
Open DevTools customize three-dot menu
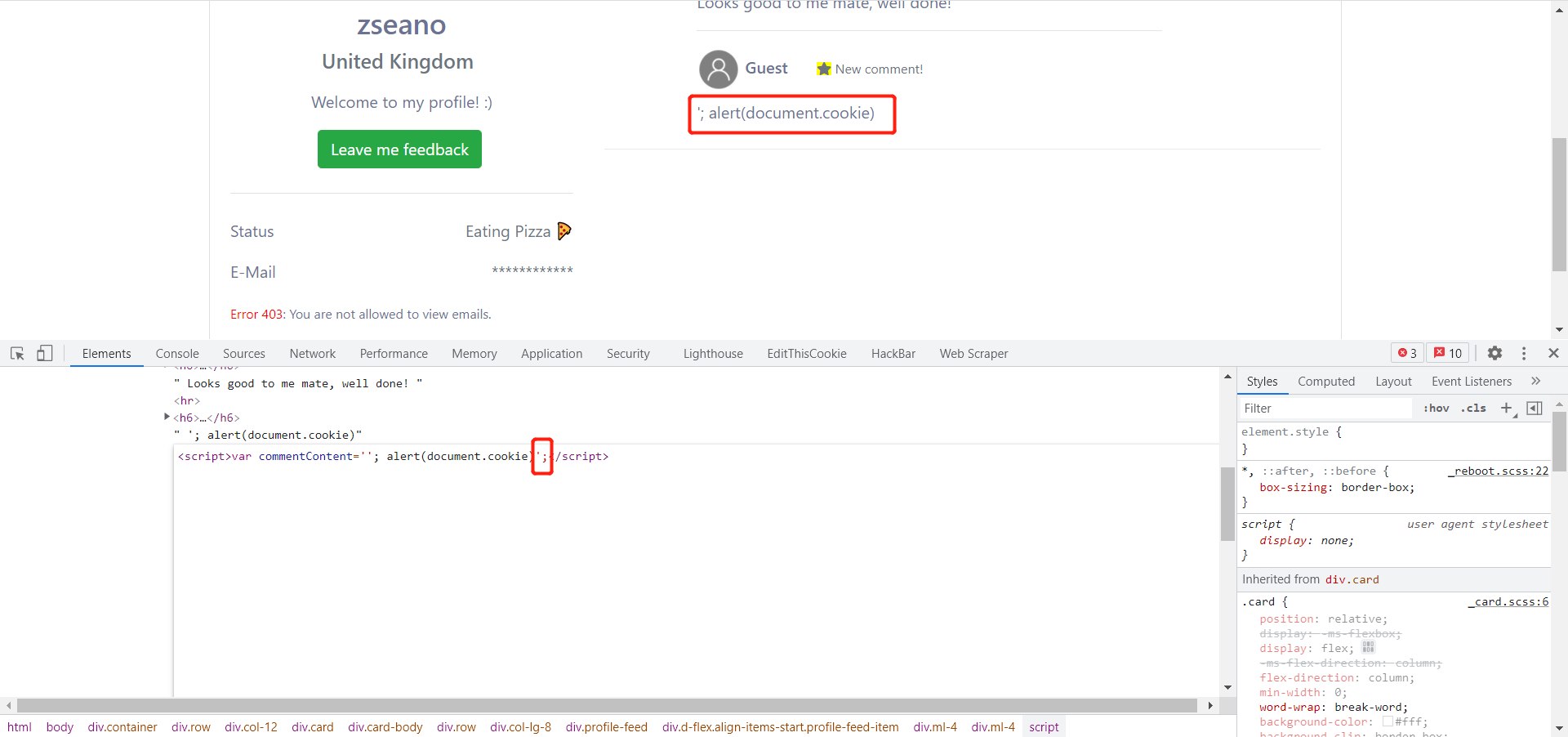1524,353
